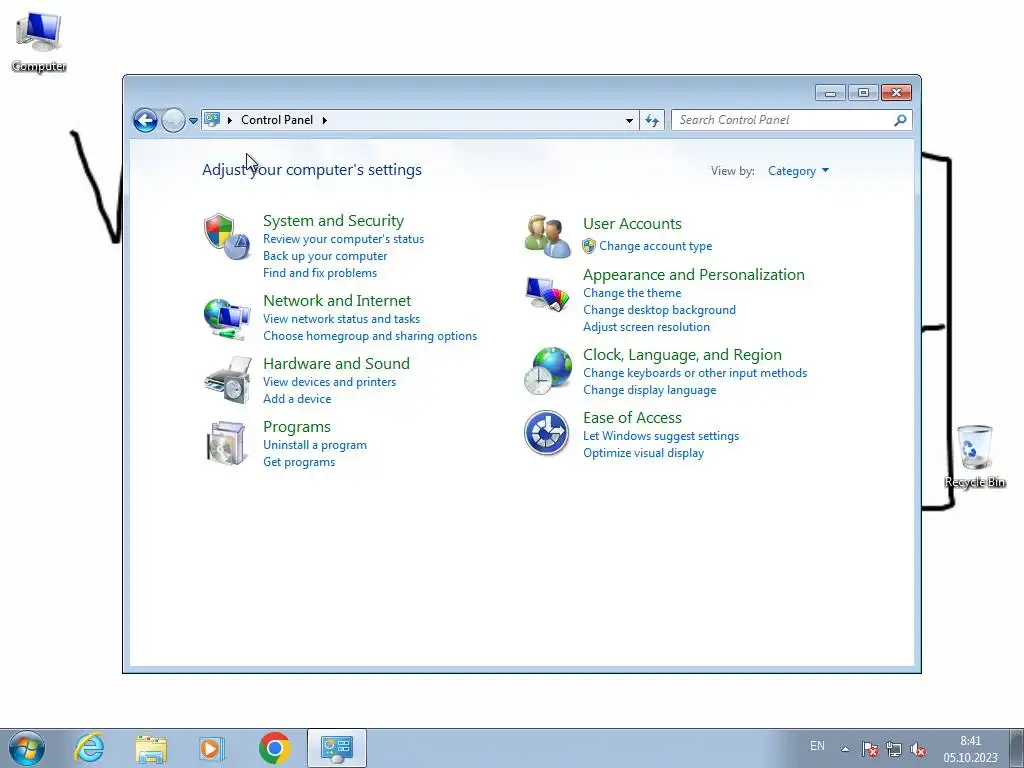Image resolution: width=1024 pixels, height=768 pixels.
Task: Go back with the blue Back arrow
Action: [145, 120]
